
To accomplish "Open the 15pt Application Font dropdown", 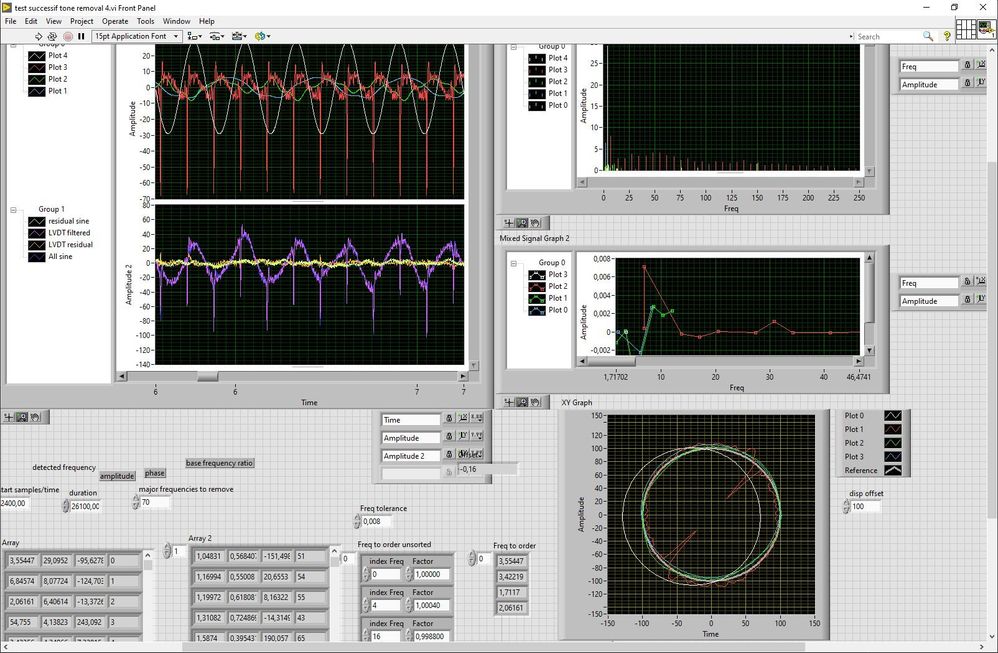I will 137,36.
